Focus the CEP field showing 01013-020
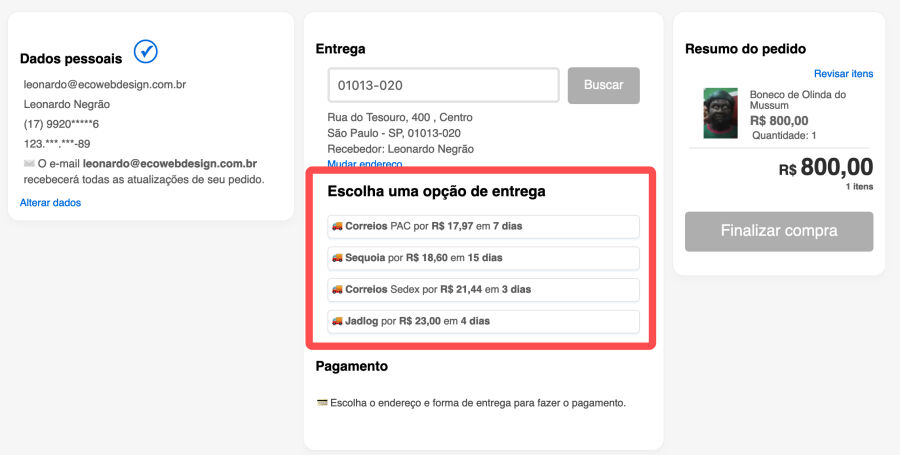The height and width of the screenshot is (455, 900). click(x=443, y=85)
